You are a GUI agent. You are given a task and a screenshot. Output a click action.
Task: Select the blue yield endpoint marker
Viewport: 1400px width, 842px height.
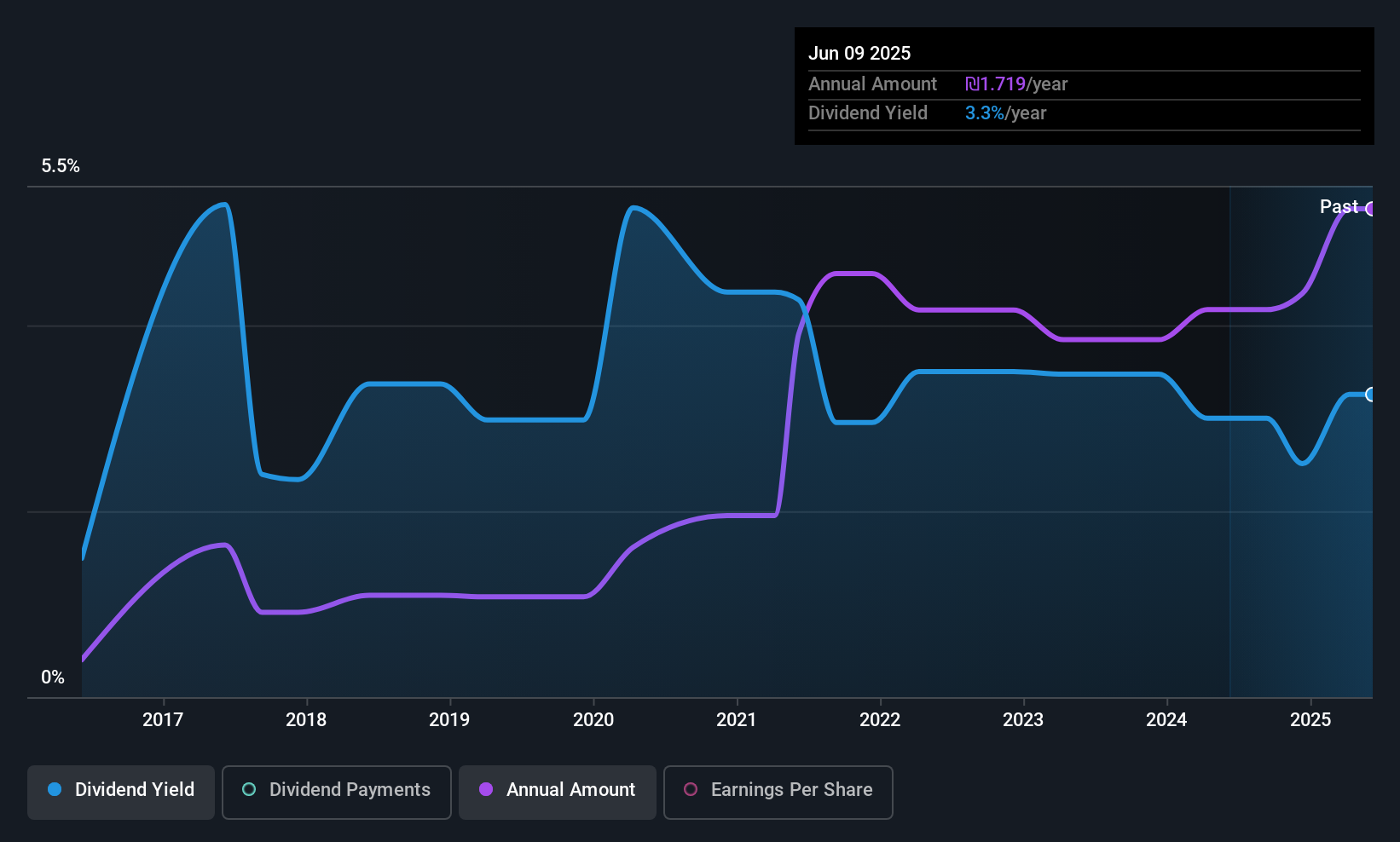pyautogui.click(x=1371, y=394)
